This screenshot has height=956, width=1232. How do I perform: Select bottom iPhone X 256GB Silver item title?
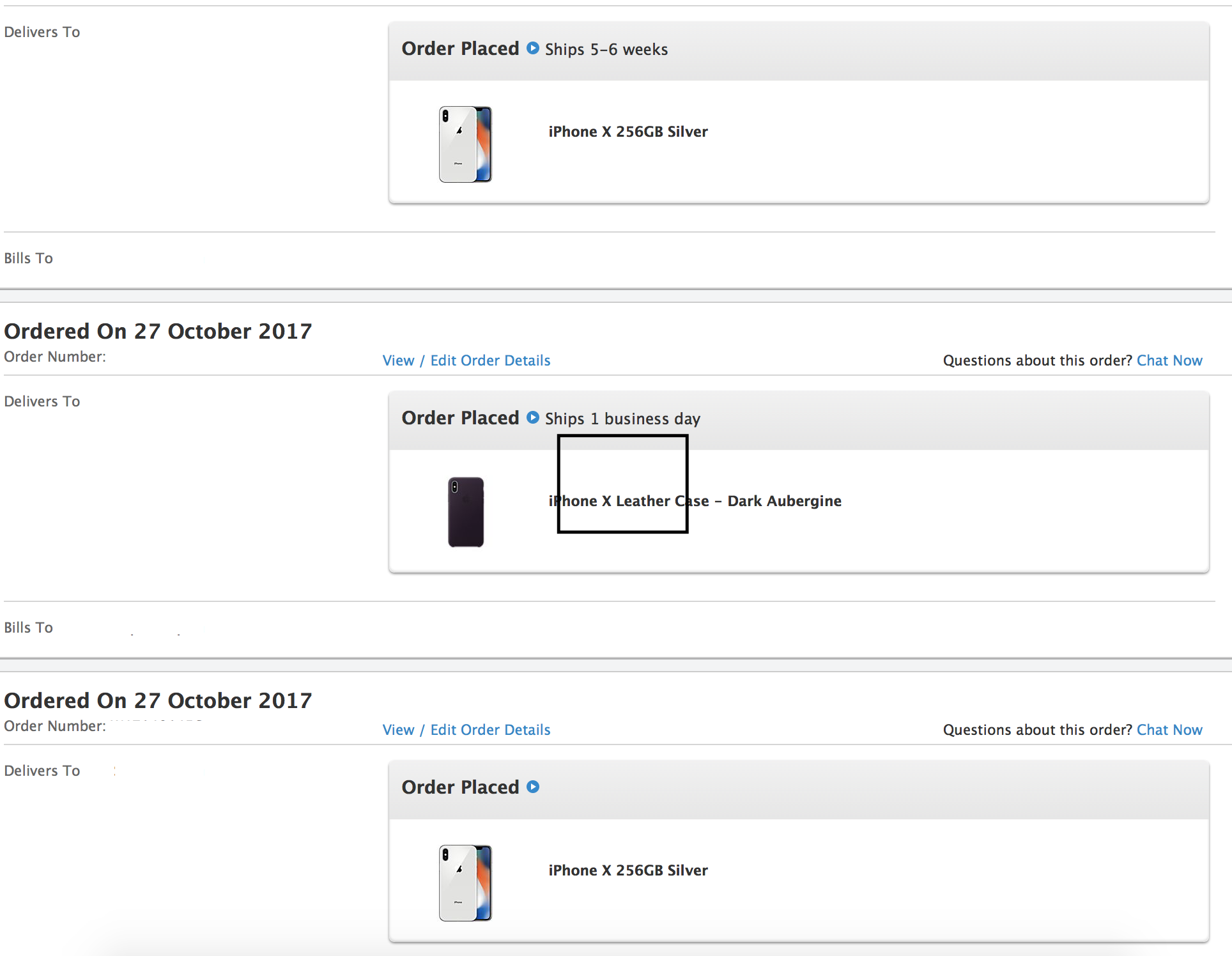click(x=628, y=870)
